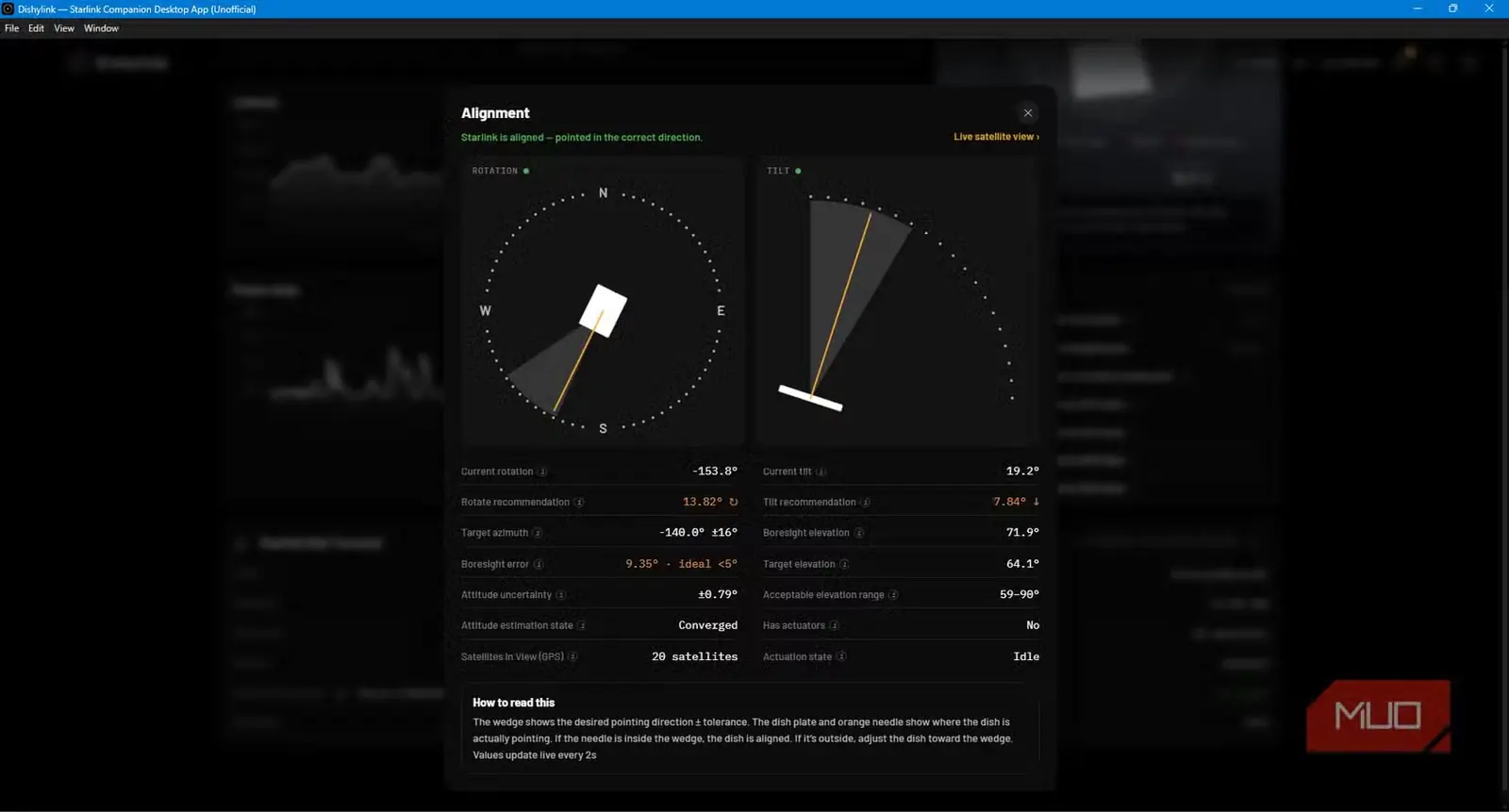Show info for Boresight elevation
The height and width of the screenshot is (812, 1509).
tap(859, 533)
